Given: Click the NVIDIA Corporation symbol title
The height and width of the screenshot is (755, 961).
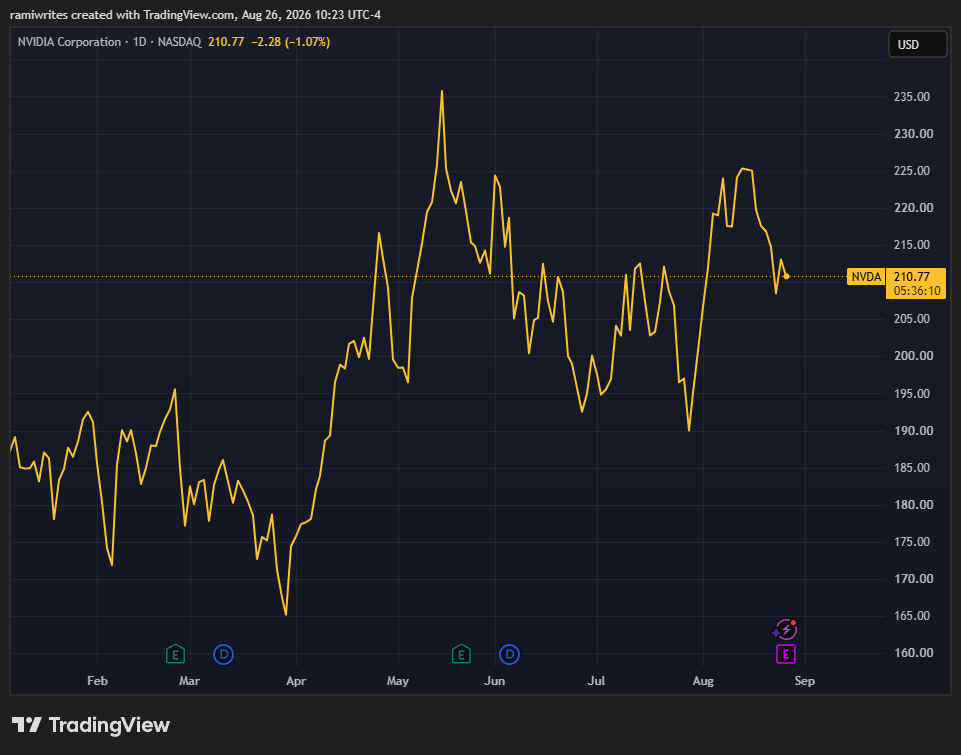Looking at the screenshot, I should [69, 42].
